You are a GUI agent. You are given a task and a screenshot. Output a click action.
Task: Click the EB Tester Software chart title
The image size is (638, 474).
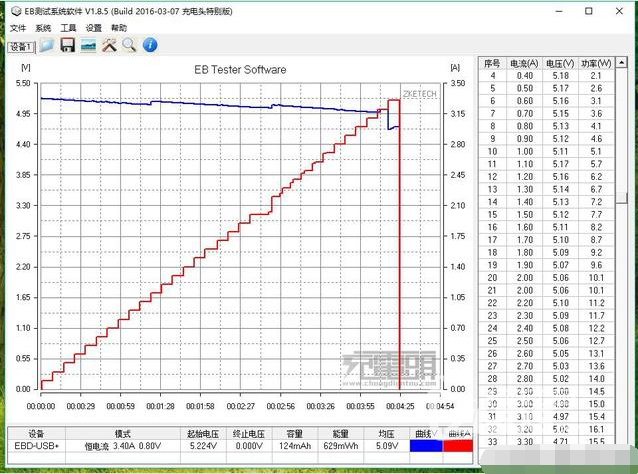pos(240,70)
